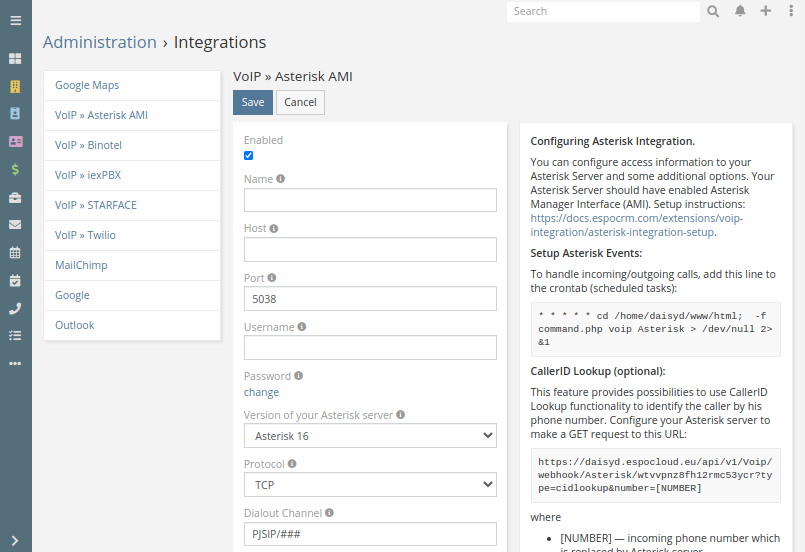The height and width of the screenshot is (552, 805).
Task: Click the info icon next to Name
Action: pyautogui.click(x=280, y=179)
